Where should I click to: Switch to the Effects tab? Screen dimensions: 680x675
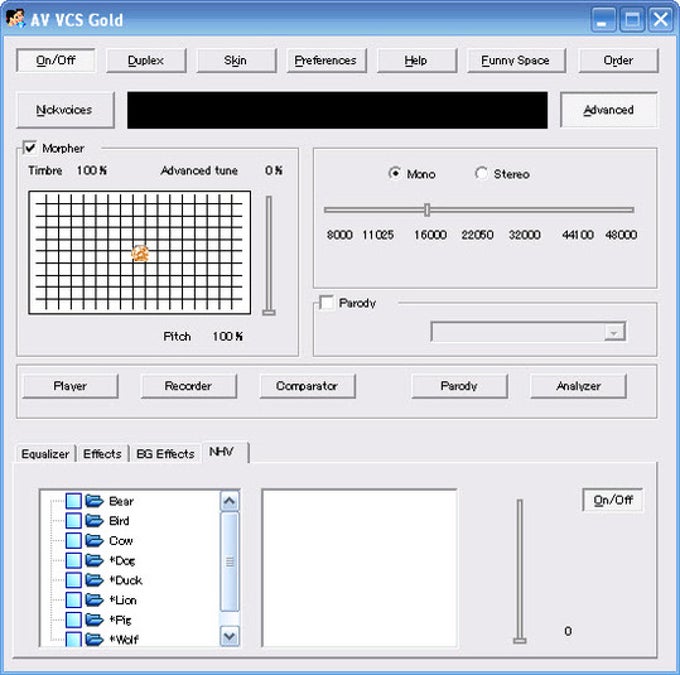point(102,454)
